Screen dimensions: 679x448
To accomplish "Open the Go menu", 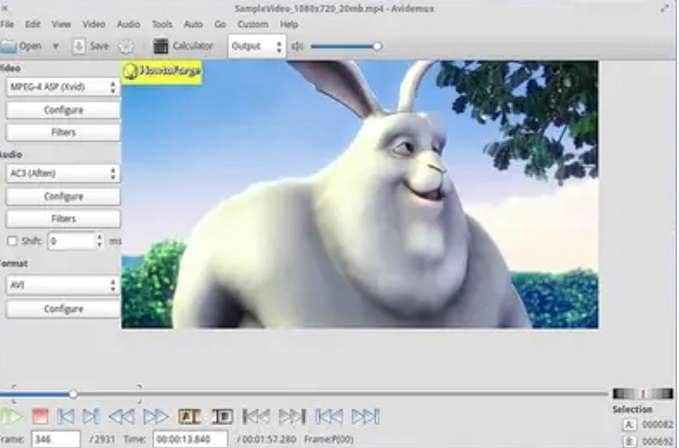I will (220, 24).
